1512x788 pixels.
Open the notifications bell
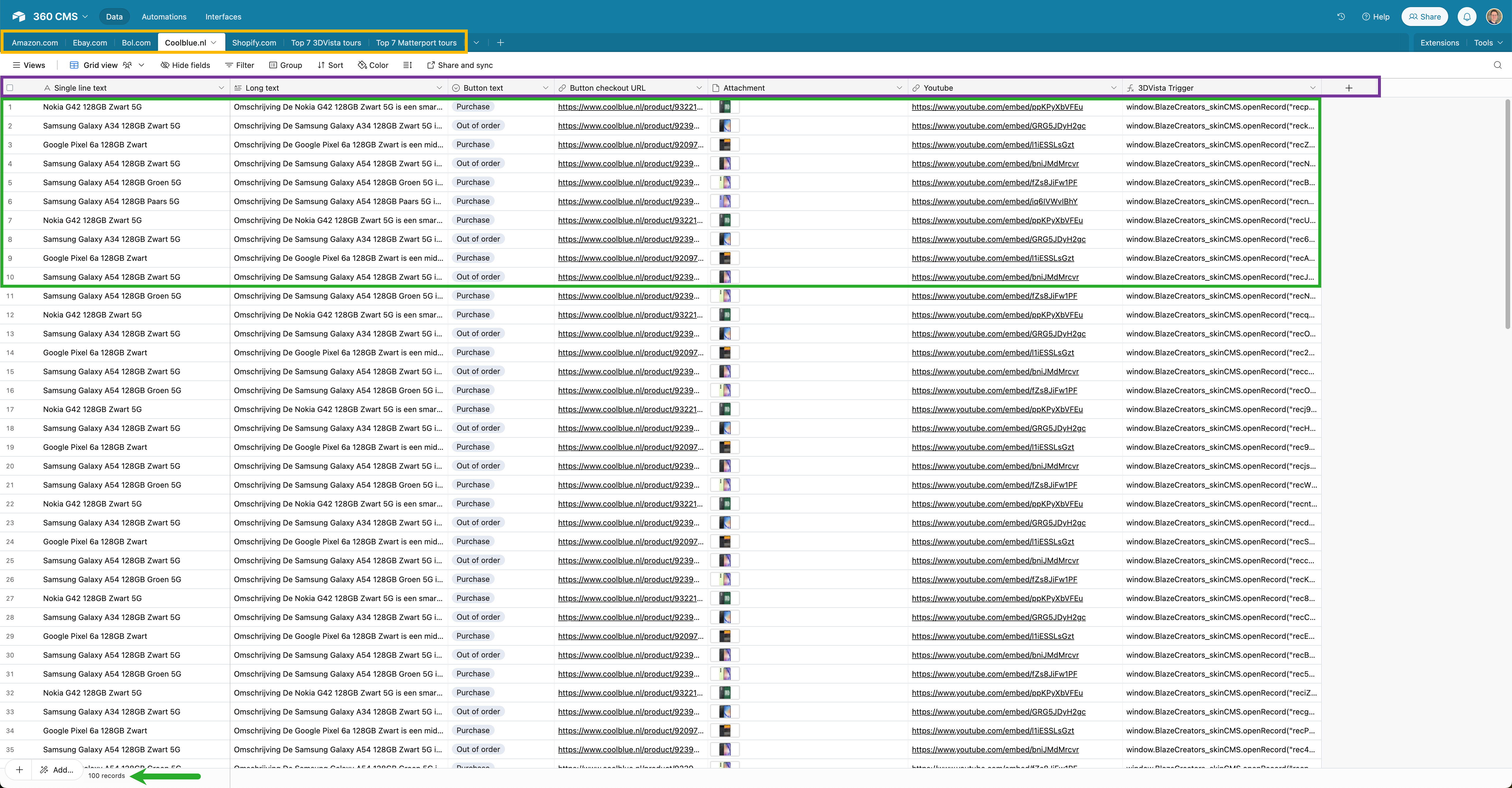click(1467, 17)
